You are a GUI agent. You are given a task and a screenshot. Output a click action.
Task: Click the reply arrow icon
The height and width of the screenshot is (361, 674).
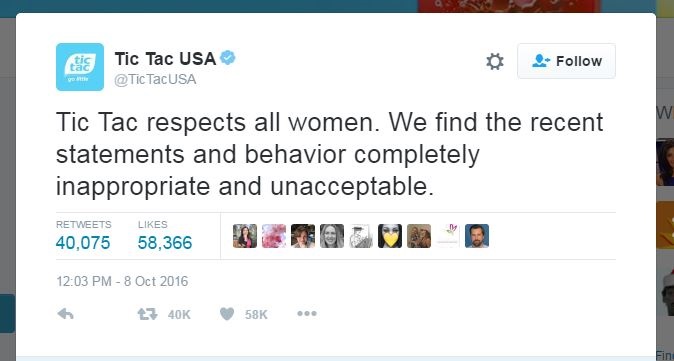point(65,315)
